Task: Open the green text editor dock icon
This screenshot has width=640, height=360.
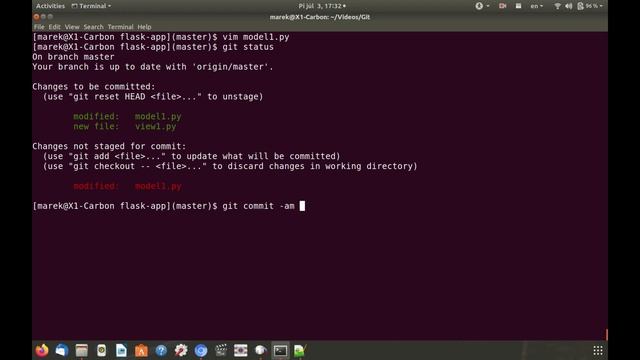Action: [x=300, y=350]
